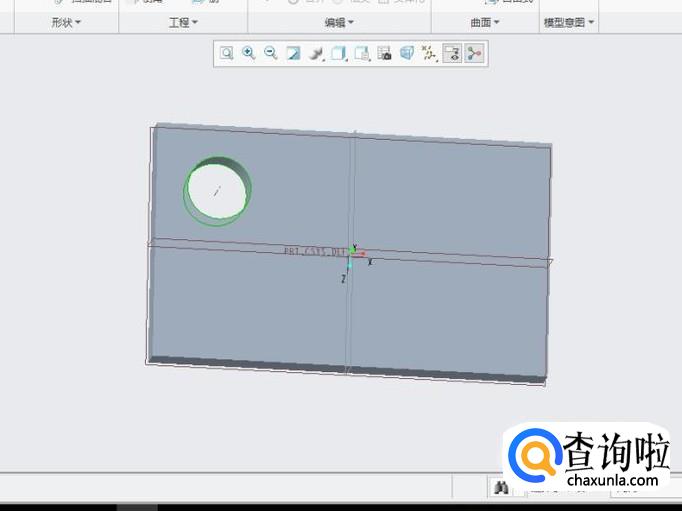Open the saved orientations list
This screenshot has height=511, width=682.
click(x=339, y=54)
